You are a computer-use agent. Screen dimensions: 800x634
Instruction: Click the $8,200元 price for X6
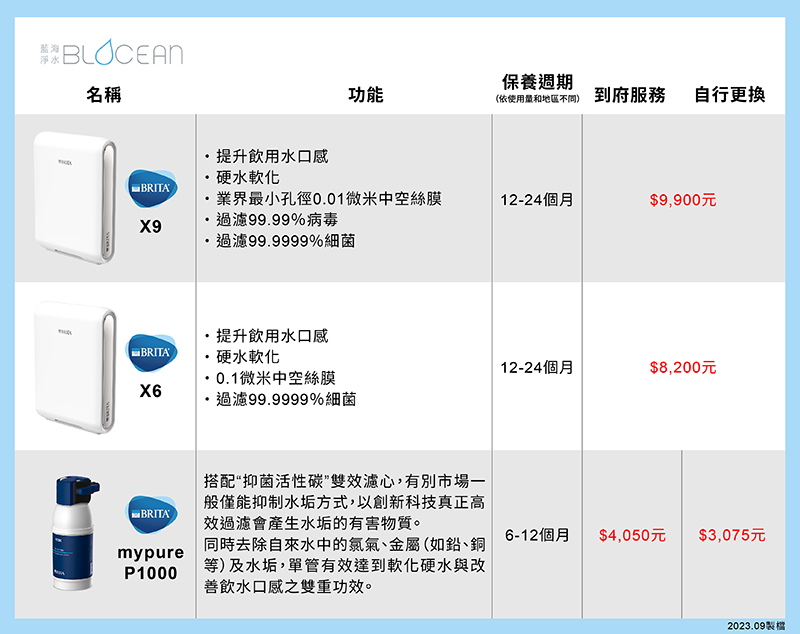pos(683,367)
